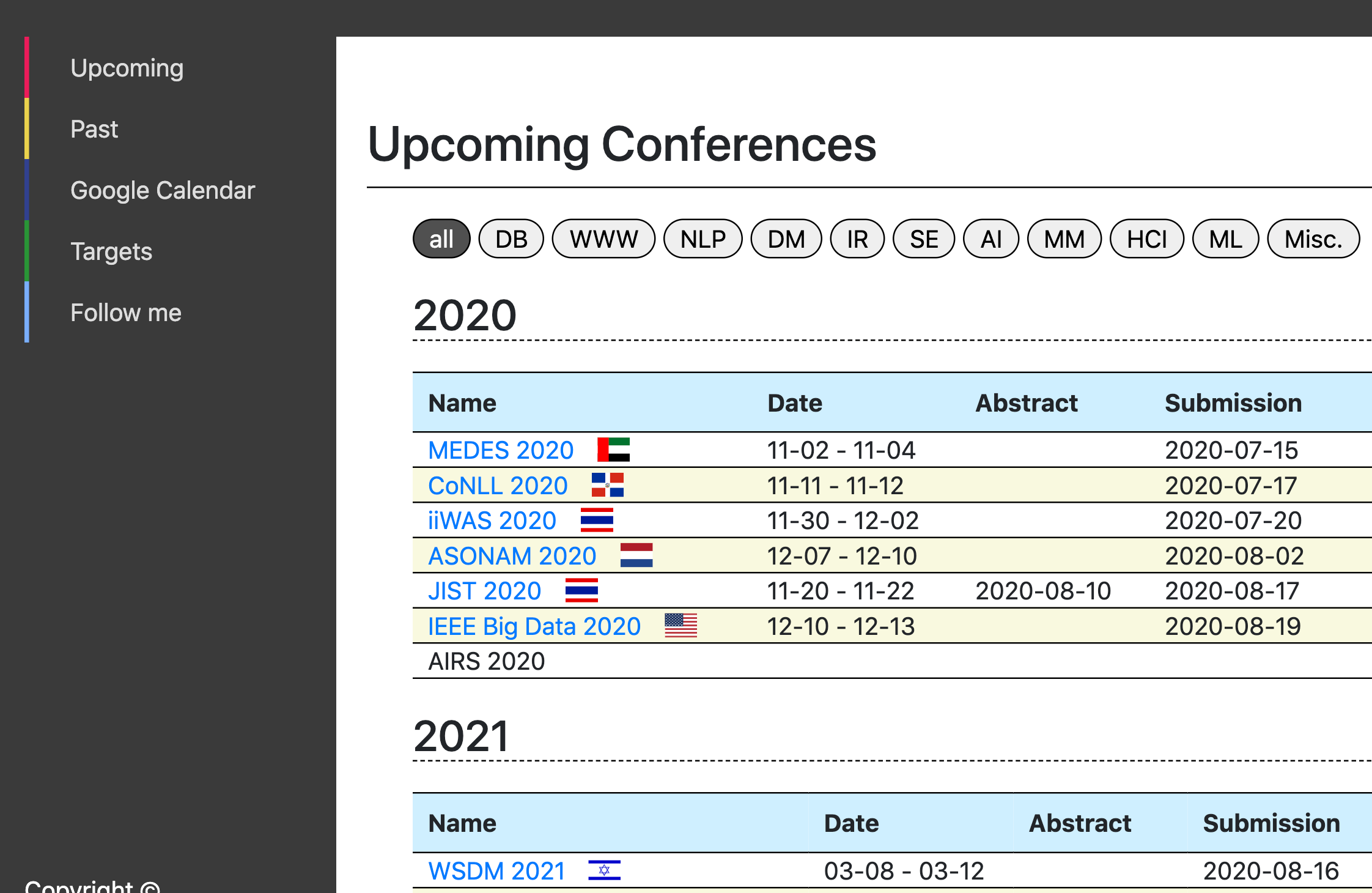This screenshot has width=1372, height=893.
Task: Go to Google Calendar in sidebar
Action: (163, 190)
